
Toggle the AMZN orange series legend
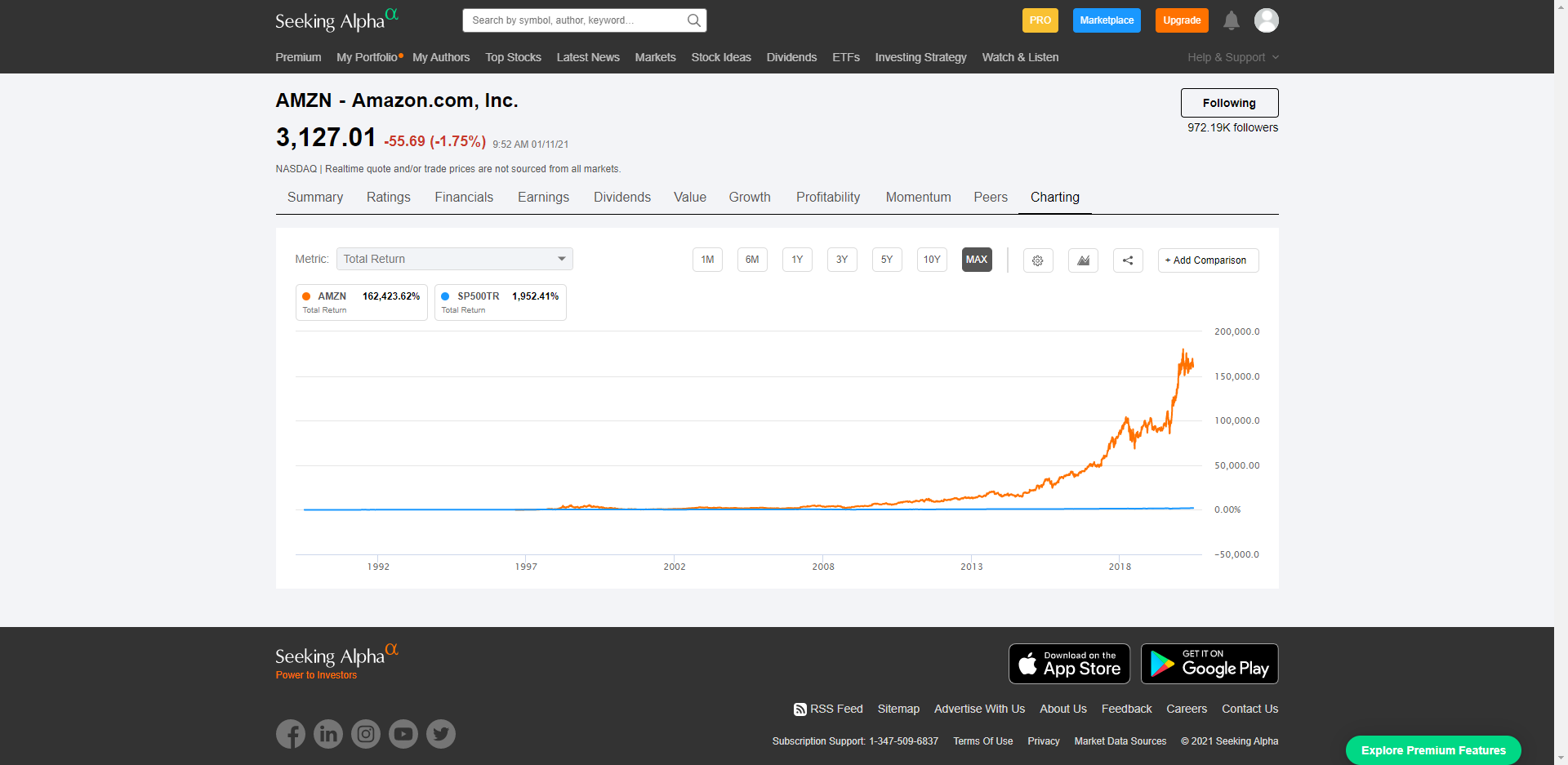pyautogui.click(x=362, y=302)
